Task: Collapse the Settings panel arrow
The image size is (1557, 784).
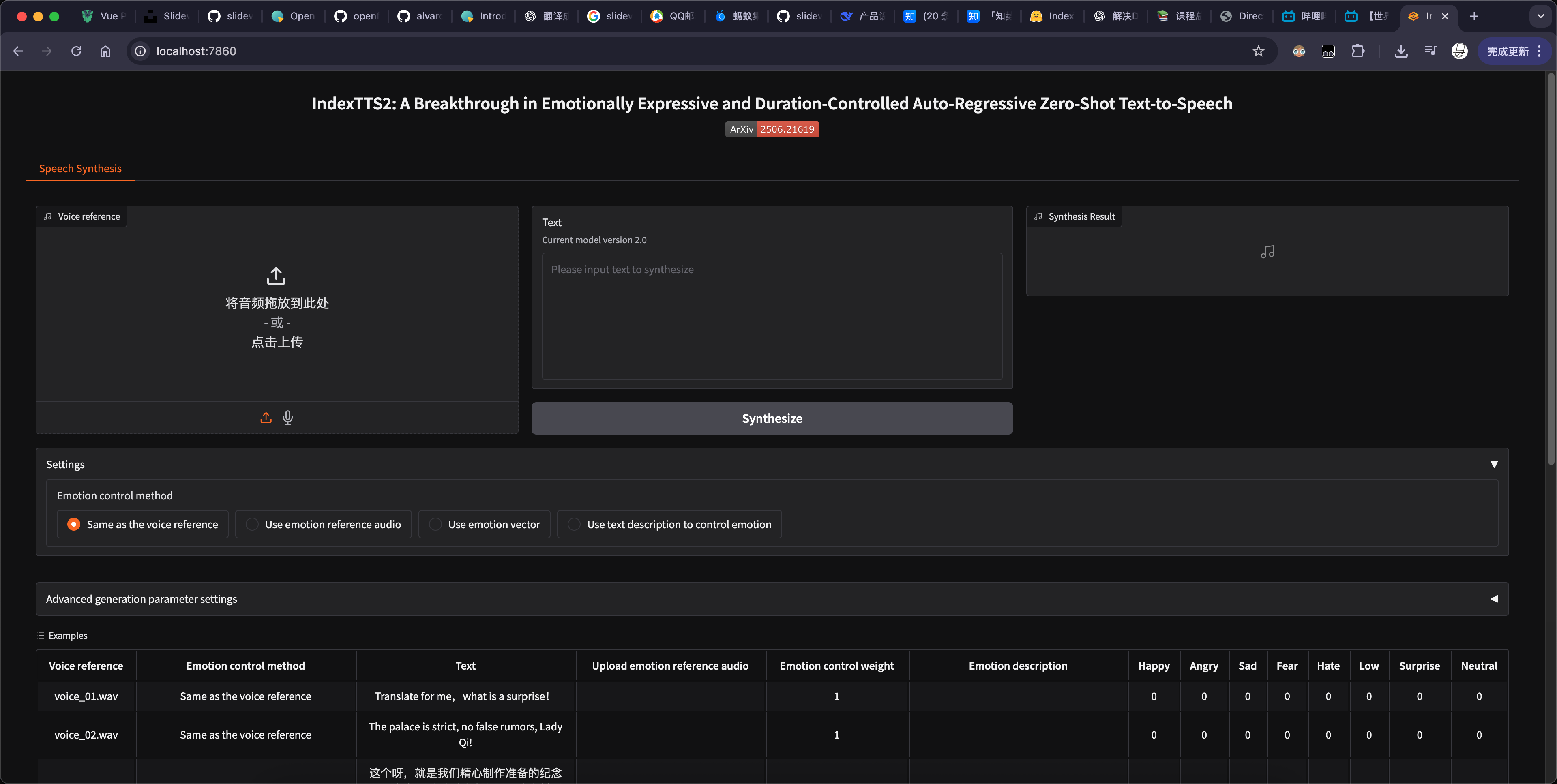Action: tap(1493, 464)
